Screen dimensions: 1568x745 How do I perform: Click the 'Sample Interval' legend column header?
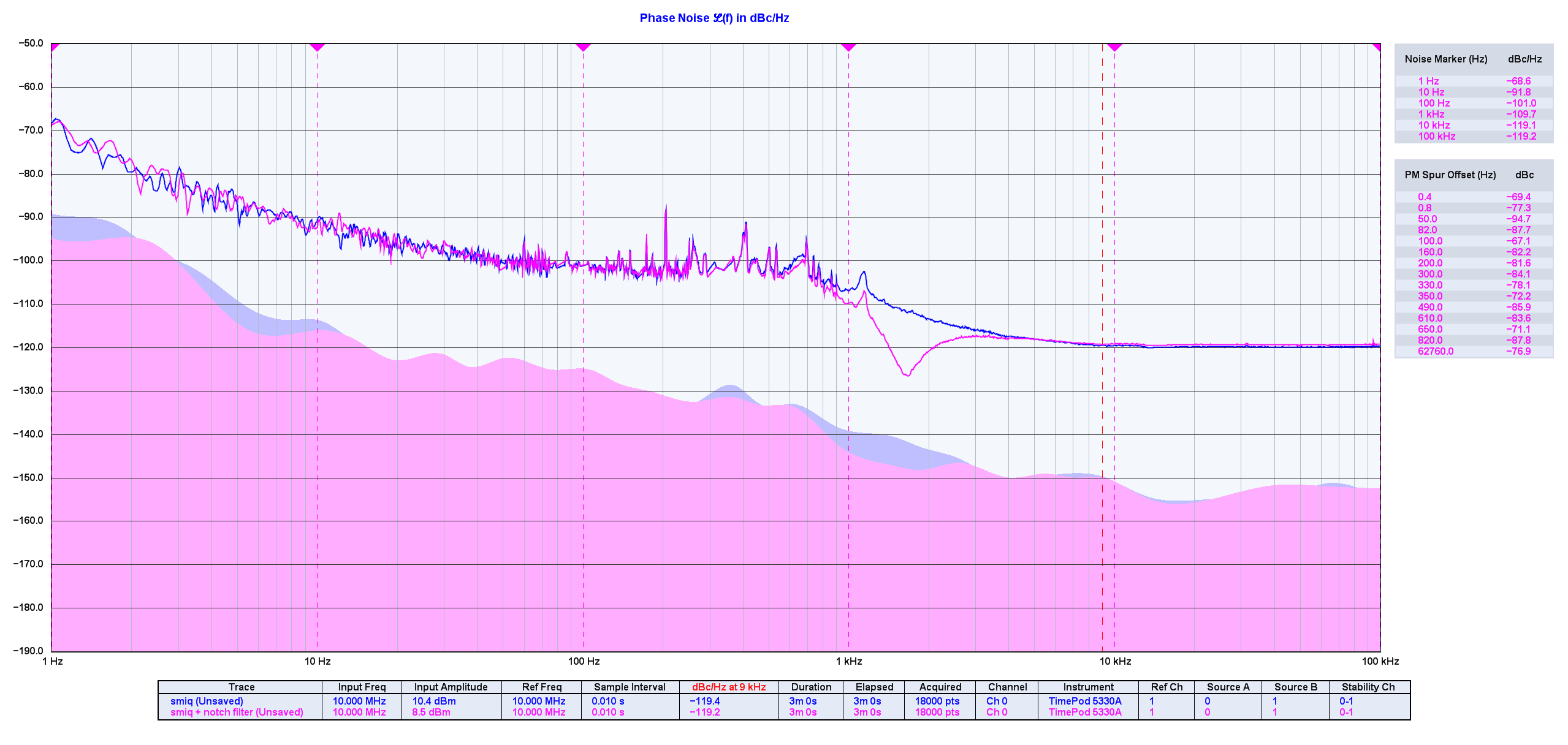[630, 687]
